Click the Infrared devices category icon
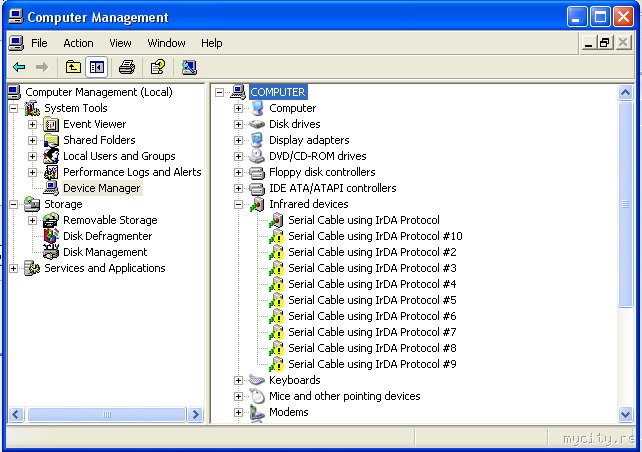The height and width of the screenshot is (452, 642). tap(257, 204)
